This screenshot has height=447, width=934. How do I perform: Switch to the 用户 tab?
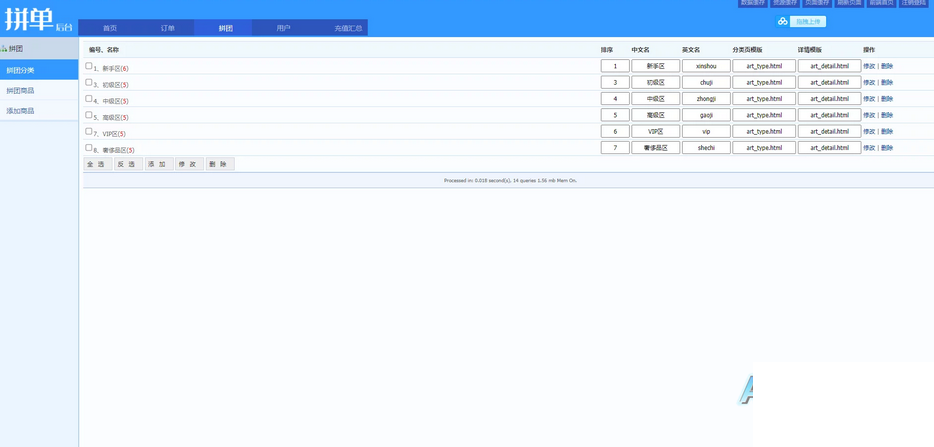coord(283,28)
